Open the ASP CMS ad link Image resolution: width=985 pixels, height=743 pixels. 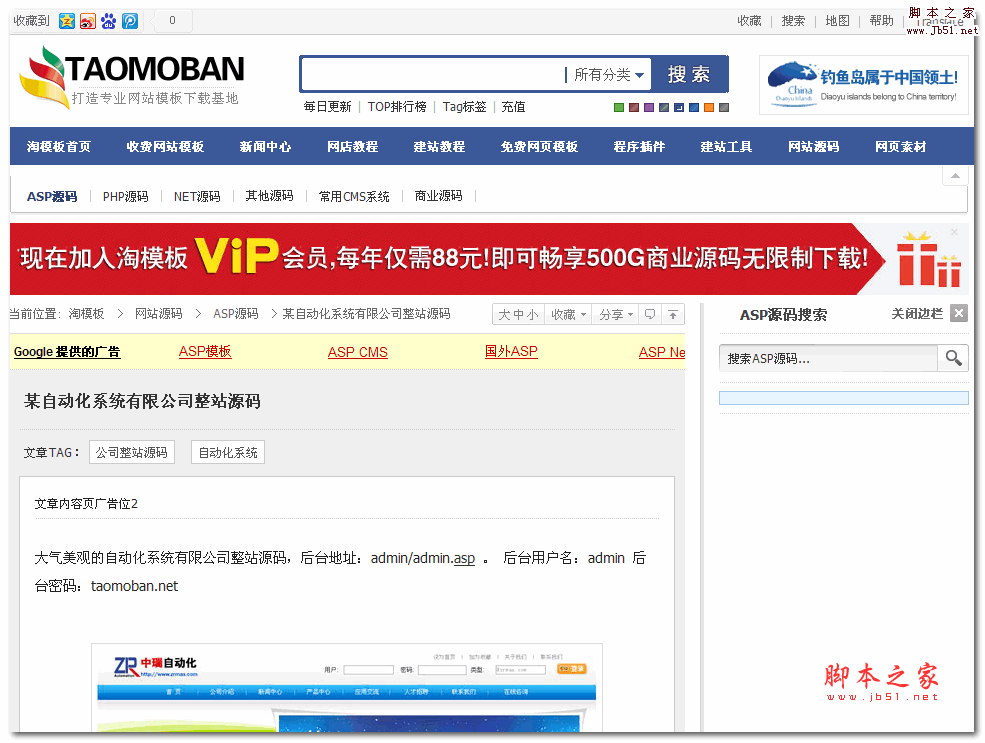tap(357, 352)
